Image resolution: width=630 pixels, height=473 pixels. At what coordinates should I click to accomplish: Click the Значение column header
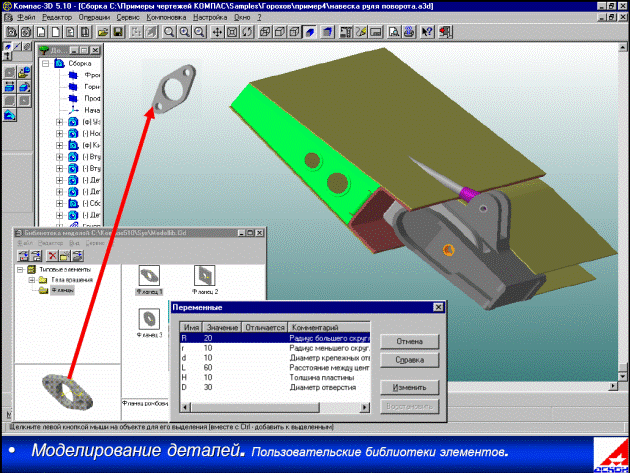(x=222, y=328)
